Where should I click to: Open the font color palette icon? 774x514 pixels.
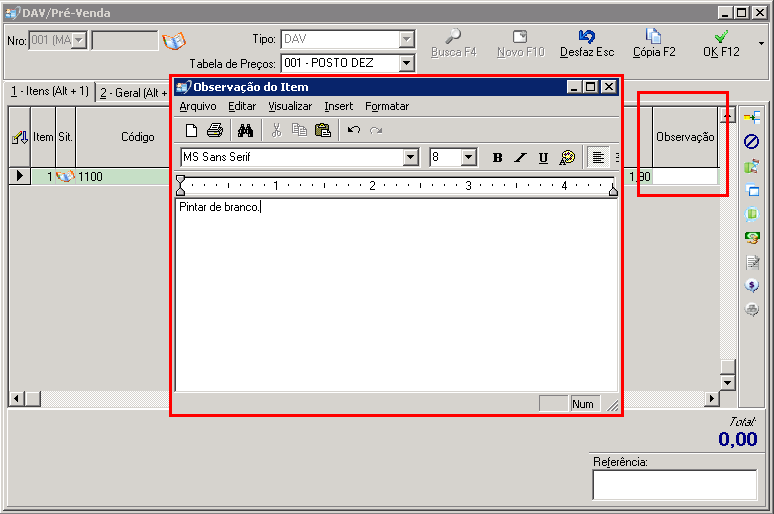click(x=567, y=158)
